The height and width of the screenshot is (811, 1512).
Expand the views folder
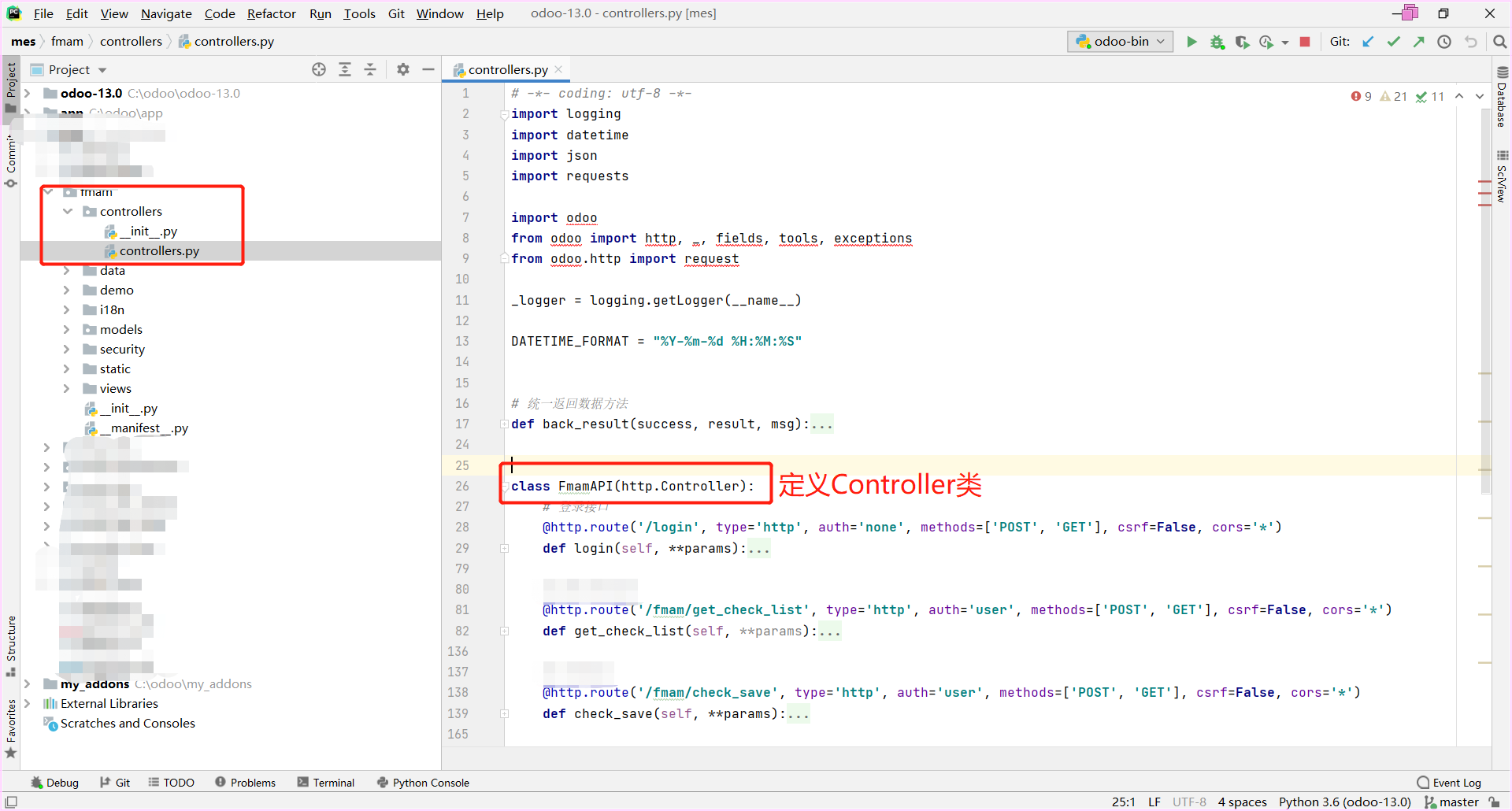tap(67, 388)
